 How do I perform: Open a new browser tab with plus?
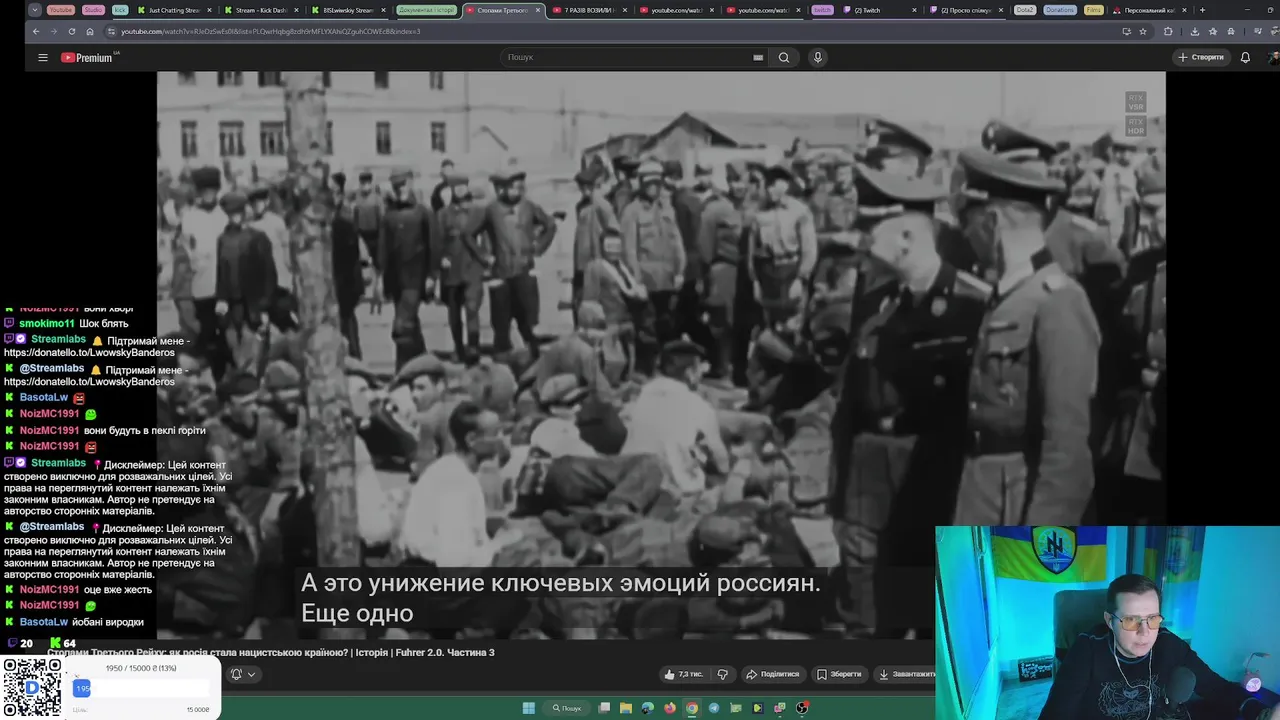tap(1202, 10)
